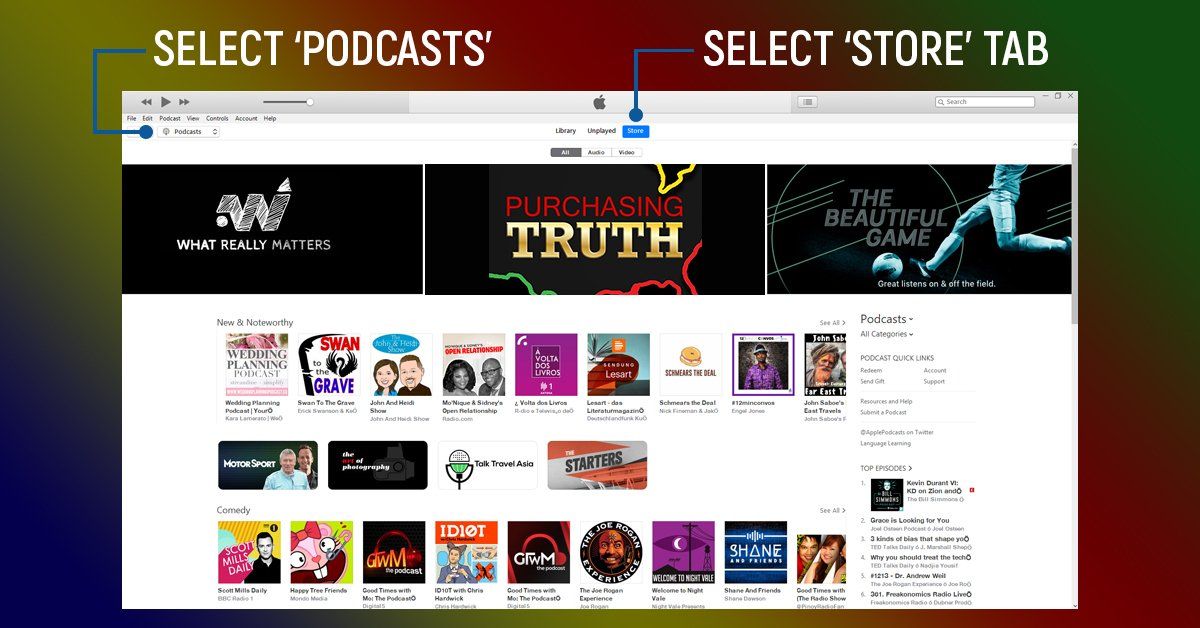1200x628 pixels.
Task: Open #12minconvos podcast artwork
Action: tap(763, 364)
